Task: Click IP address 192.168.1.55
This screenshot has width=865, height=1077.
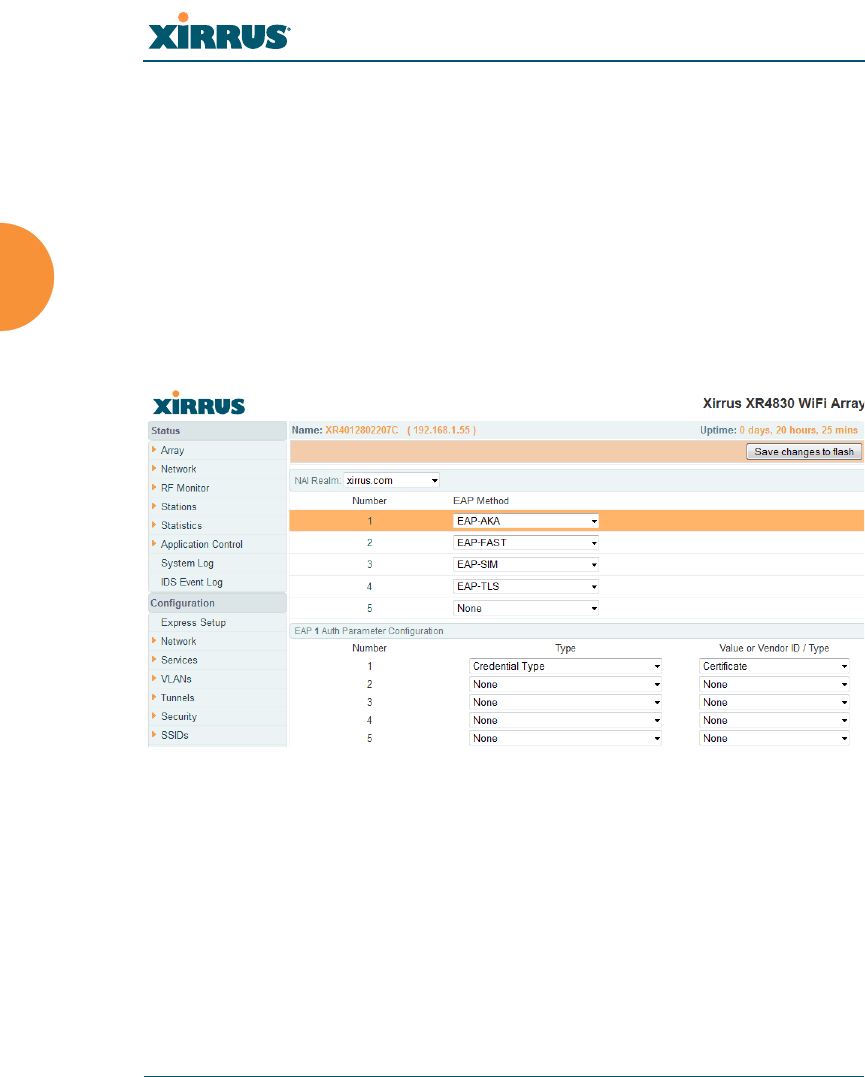Action: 442,430
